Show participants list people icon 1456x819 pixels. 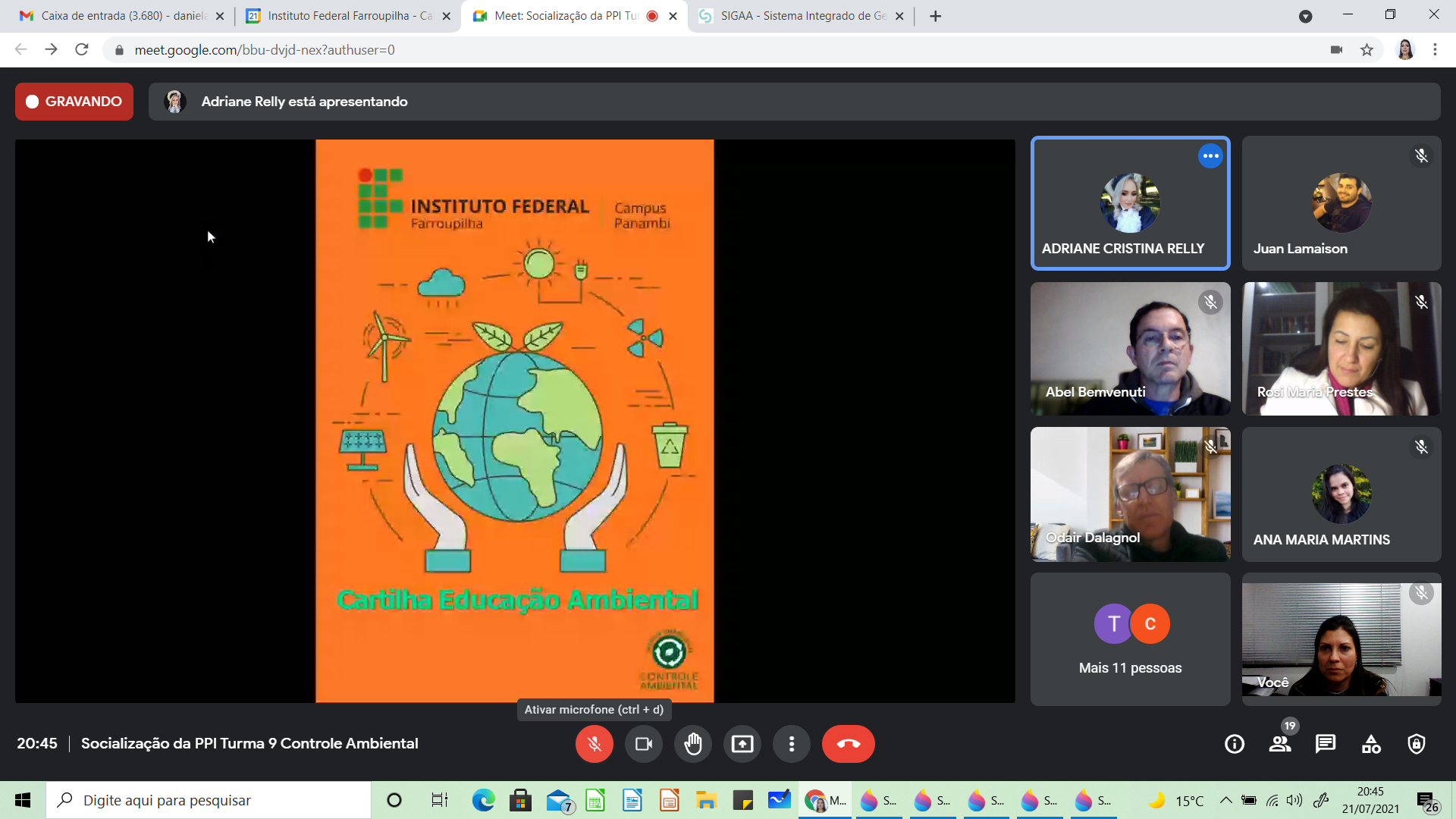[1280, 744]
